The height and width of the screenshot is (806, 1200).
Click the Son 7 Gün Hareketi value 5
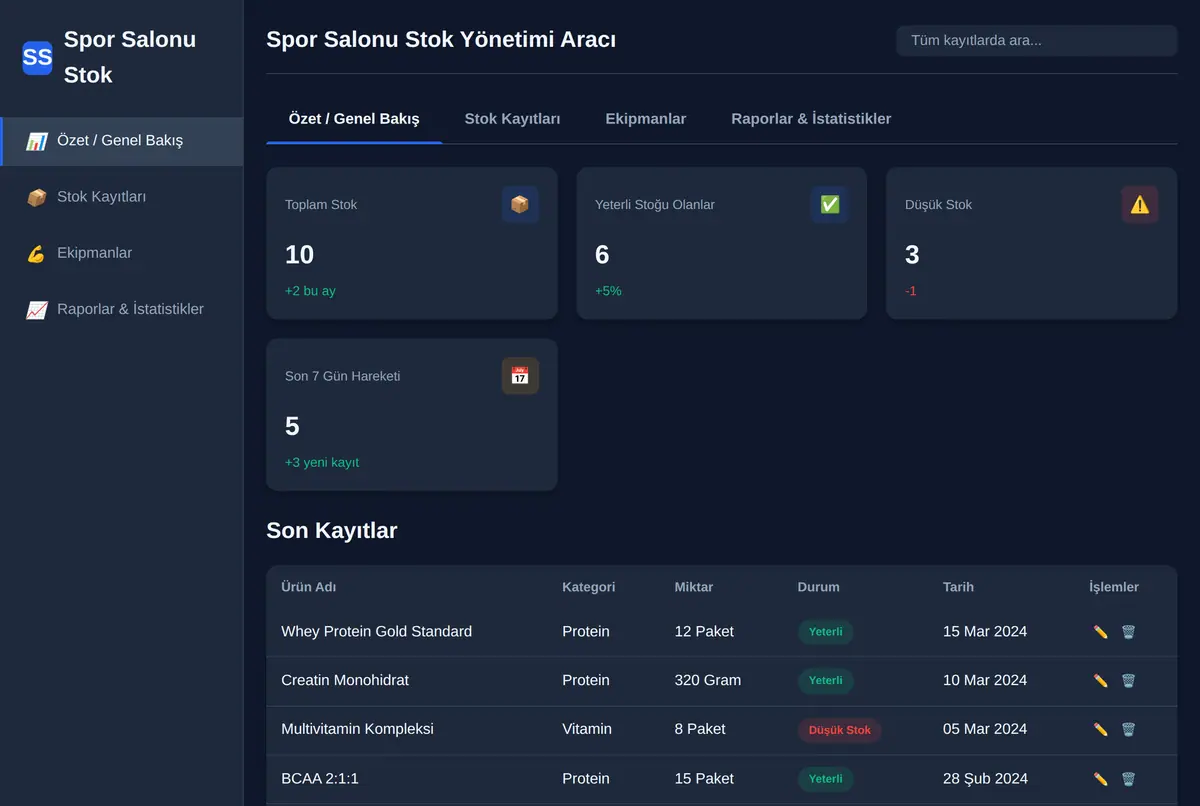tap(292, 427)
